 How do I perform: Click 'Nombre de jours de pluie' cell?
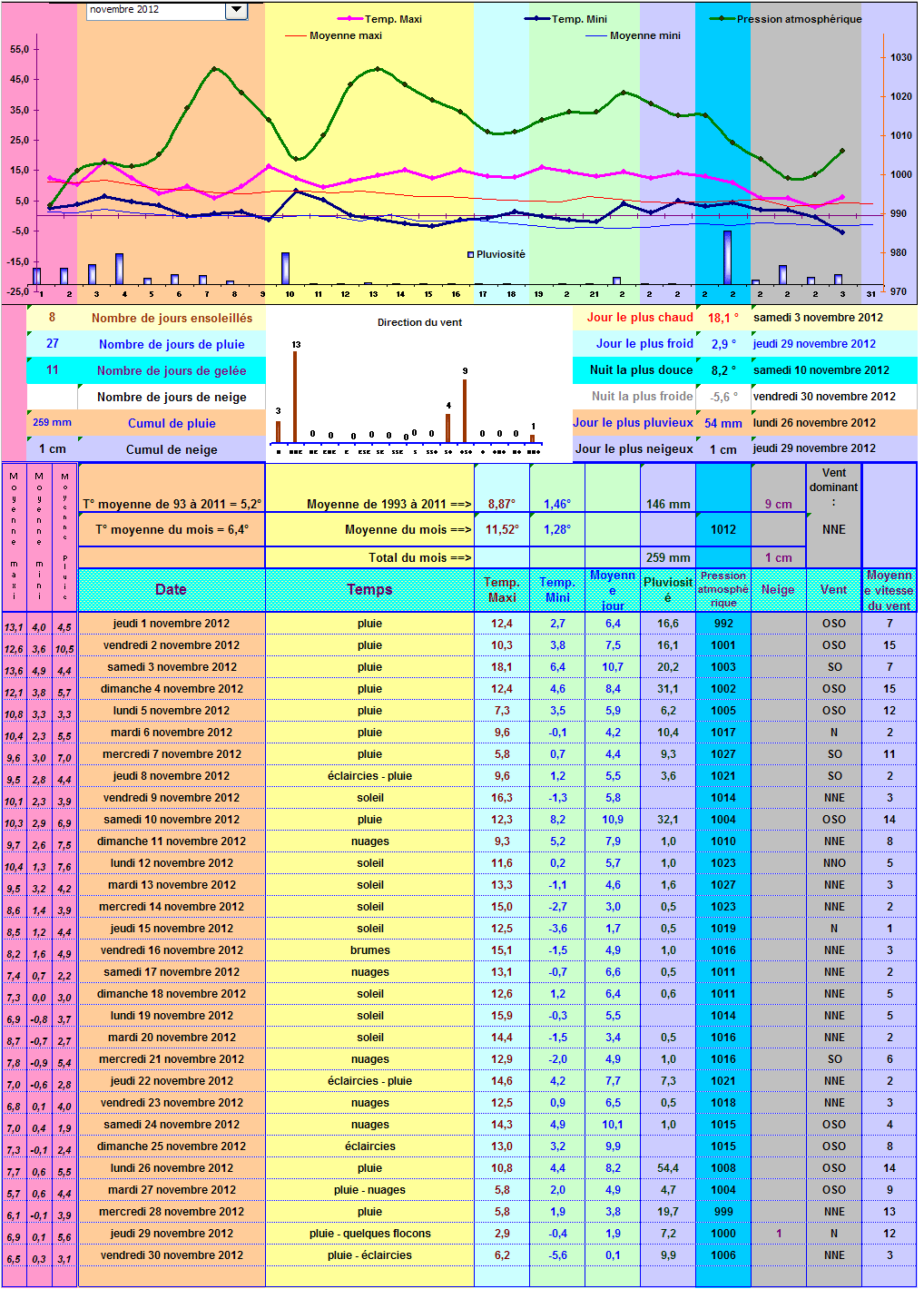click(172, 344)
